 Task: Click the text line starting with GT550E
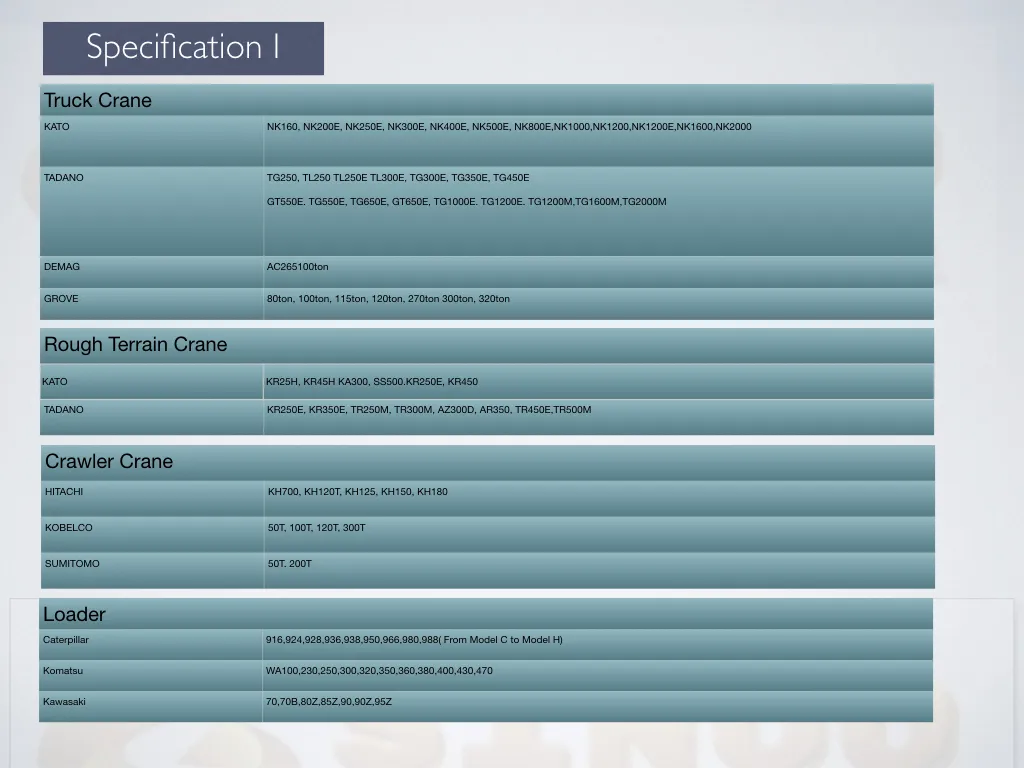[x=466, y=202]
